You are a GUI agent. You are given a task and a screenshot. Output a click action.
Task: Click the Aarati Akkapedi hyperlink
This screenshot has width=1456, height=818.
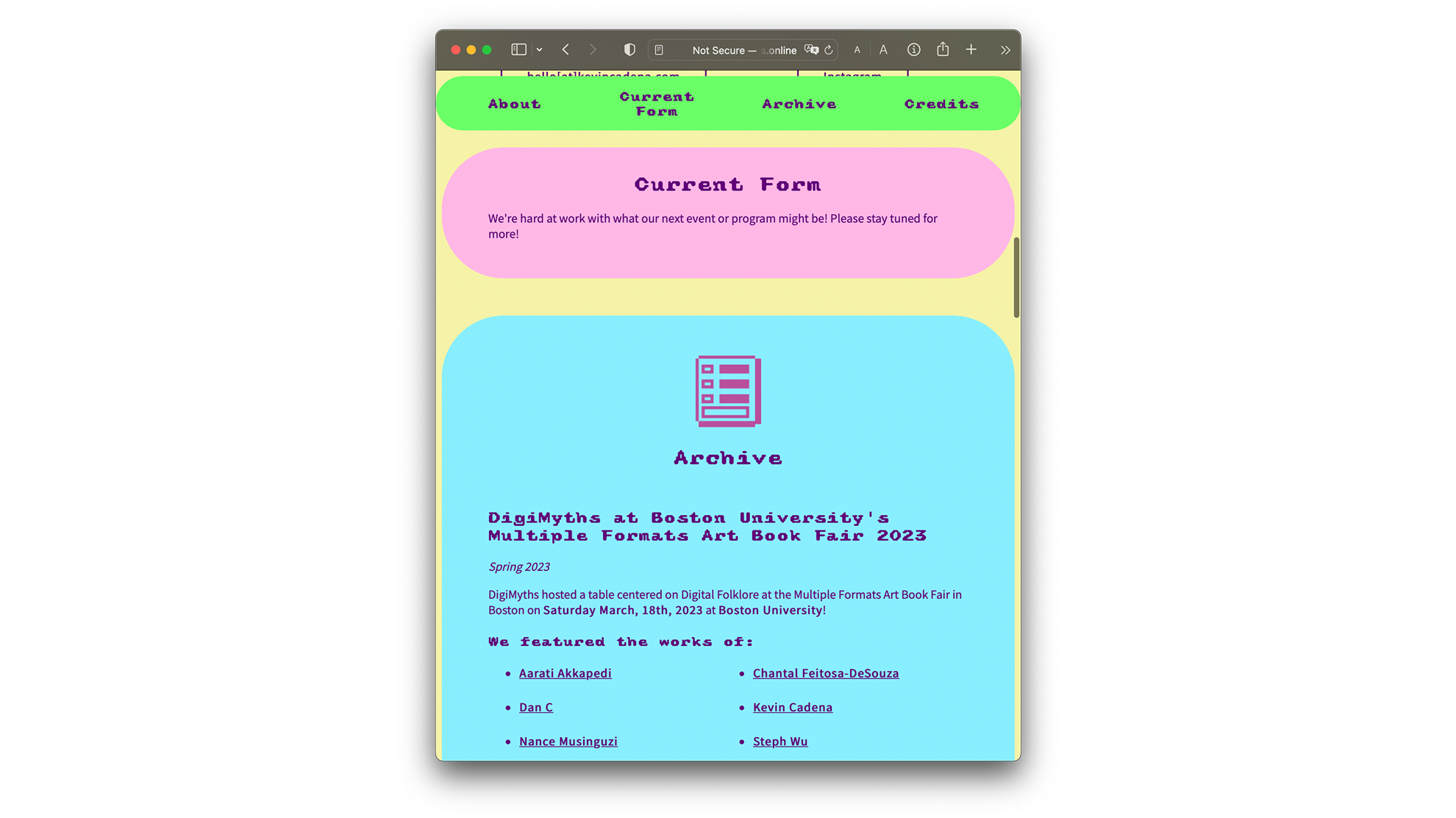click(x=565, y=672)
